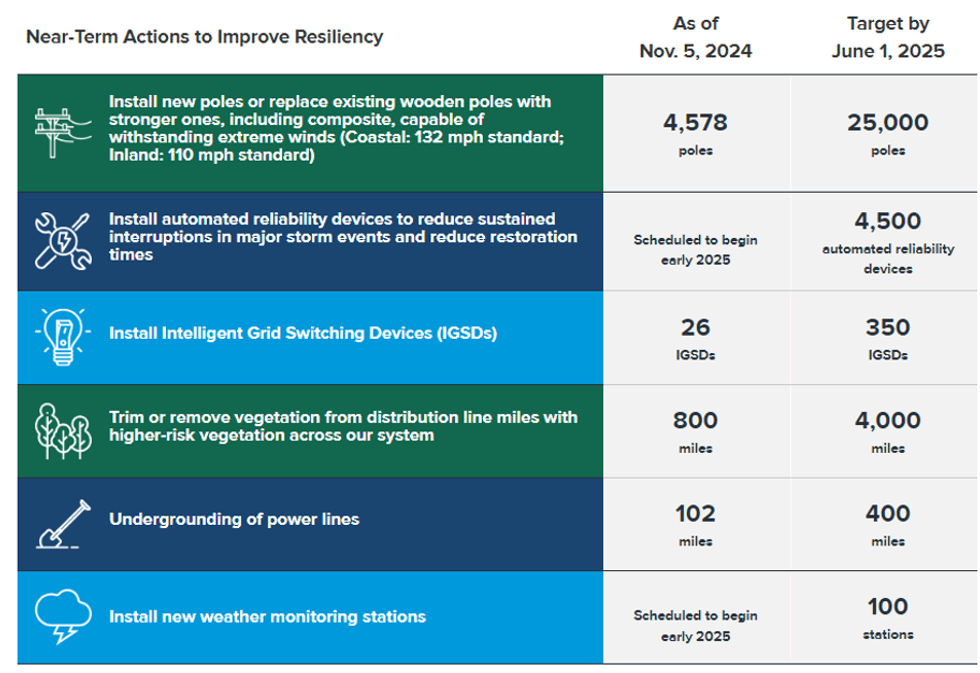Select the 25,000 poles target cell
Viewport: 980px width, 673px height.
tap(888, 133)
